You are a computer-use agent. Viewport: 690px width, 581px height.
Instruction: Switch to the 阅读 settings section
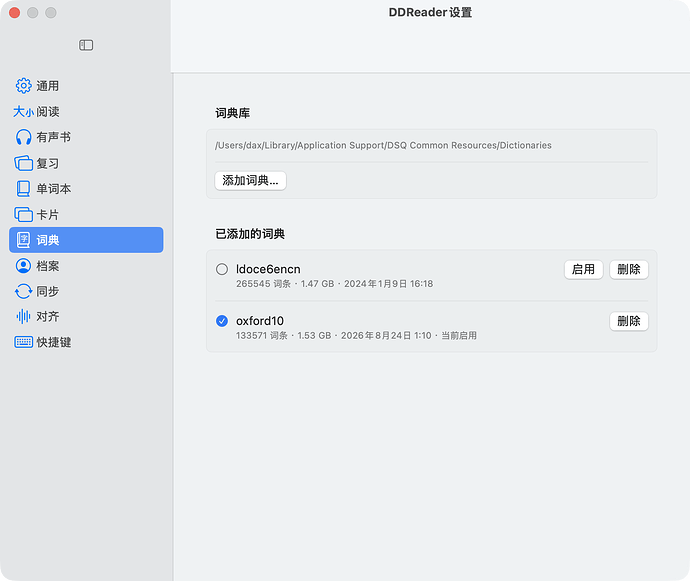[x=86, y=112]
